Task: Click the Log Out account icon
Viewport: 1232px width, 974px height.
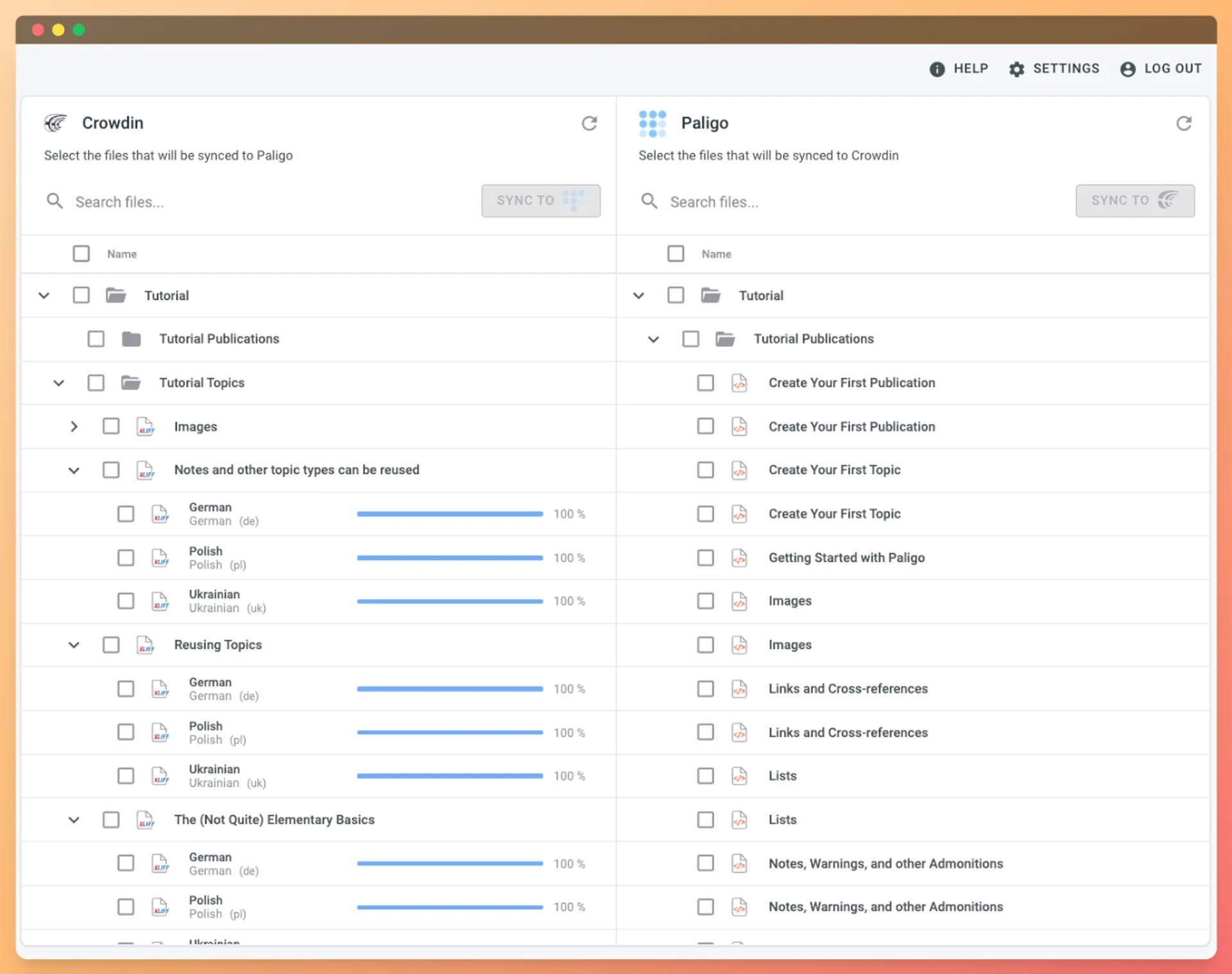Action: click(1127, 69)
